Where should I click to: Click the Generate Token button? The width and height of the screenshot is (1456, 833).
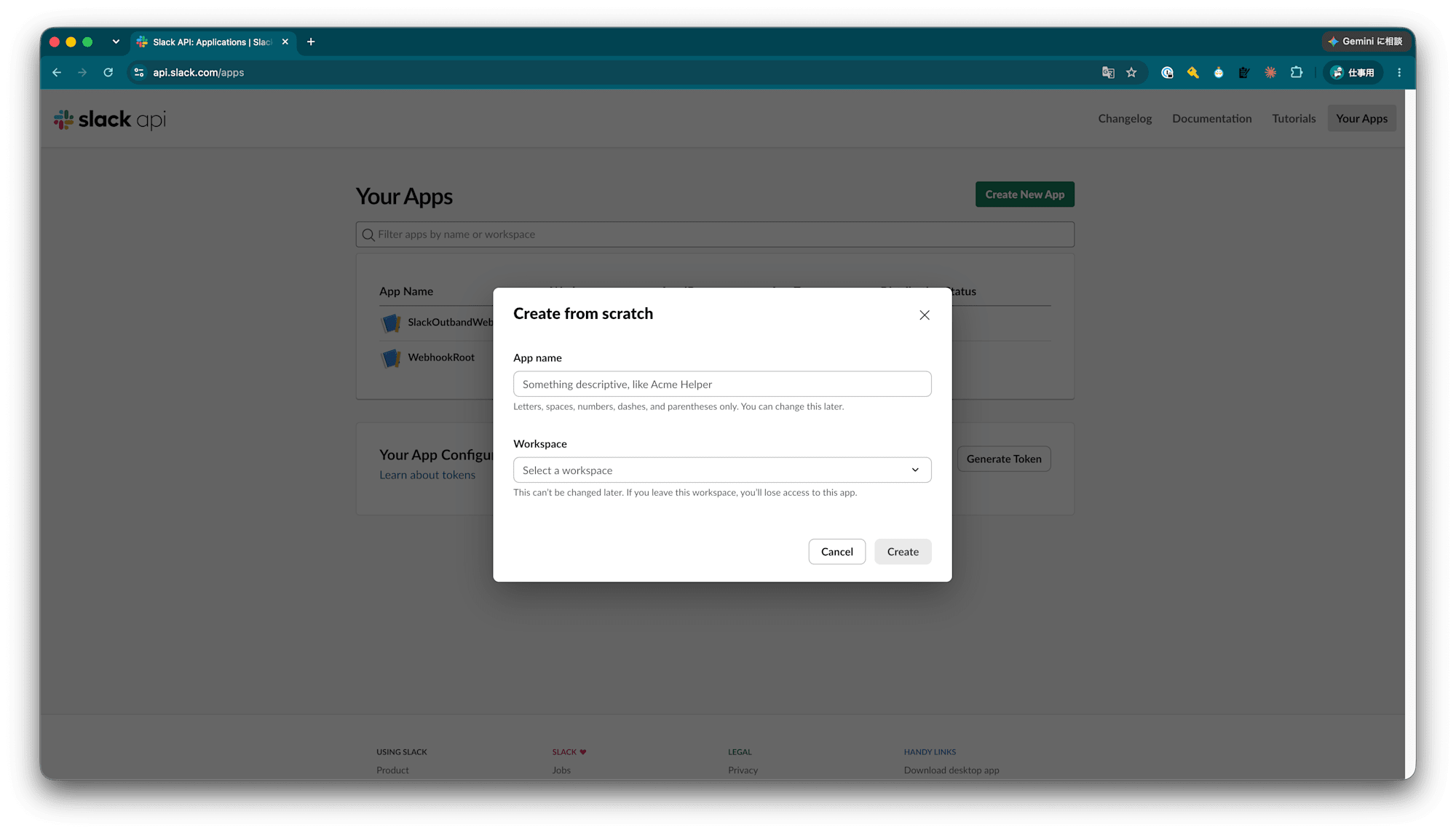(x=1004, y=459)
